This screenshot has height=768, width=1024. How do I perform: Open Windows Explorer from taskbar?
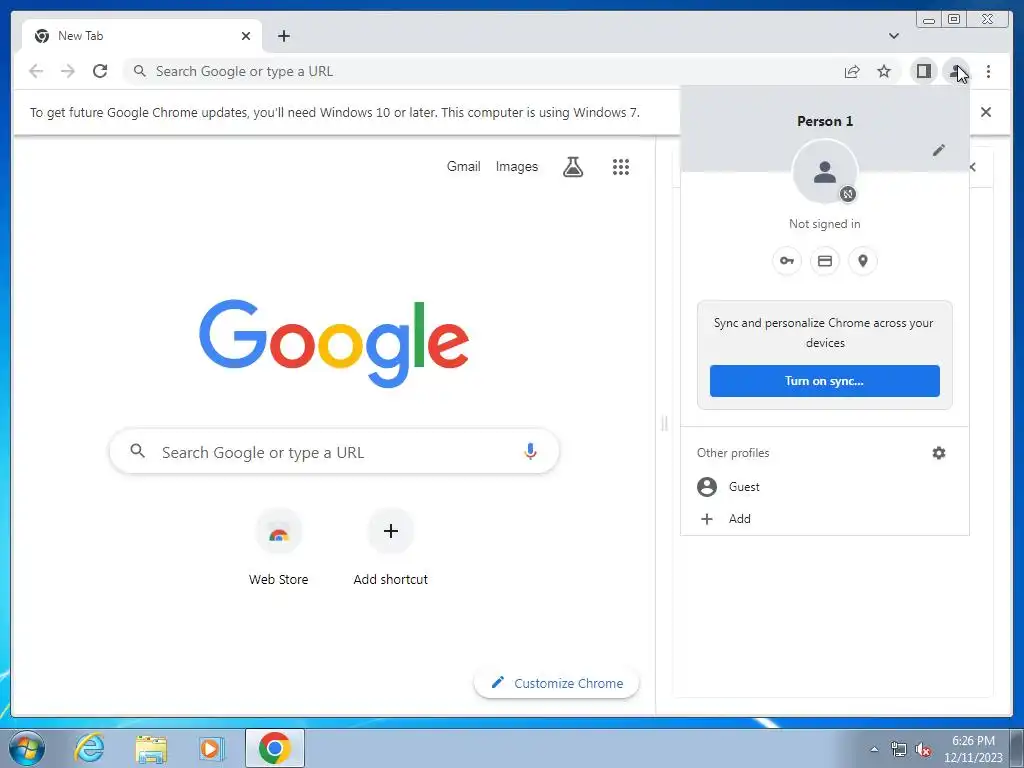[x=151, y=748]
